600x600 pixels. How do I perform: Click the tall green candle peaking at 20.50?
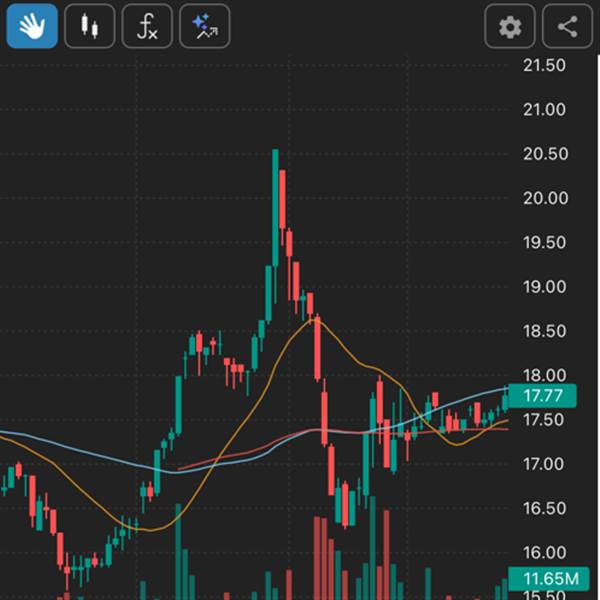point(276,208)
